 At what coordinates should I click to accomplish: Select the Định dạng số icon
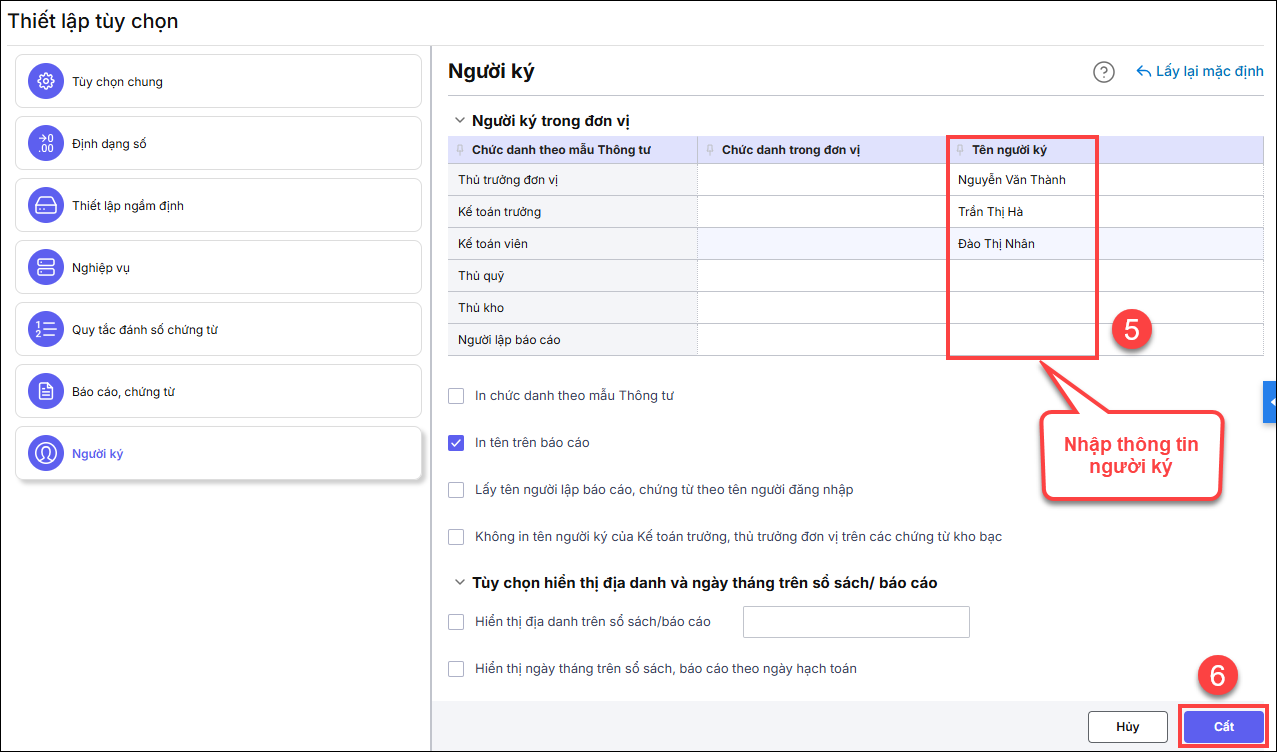pos(45,144)
